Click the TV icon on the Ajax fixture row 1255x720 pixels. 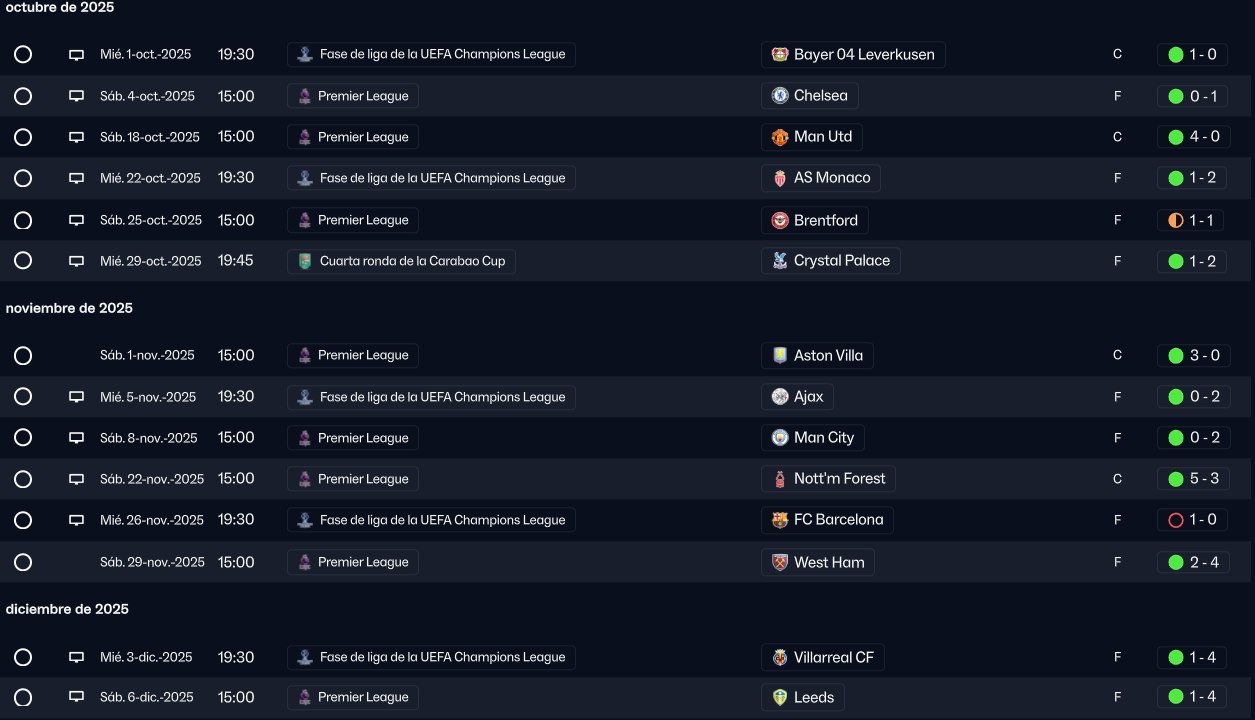pyautogui.click(x=76, y=397)
